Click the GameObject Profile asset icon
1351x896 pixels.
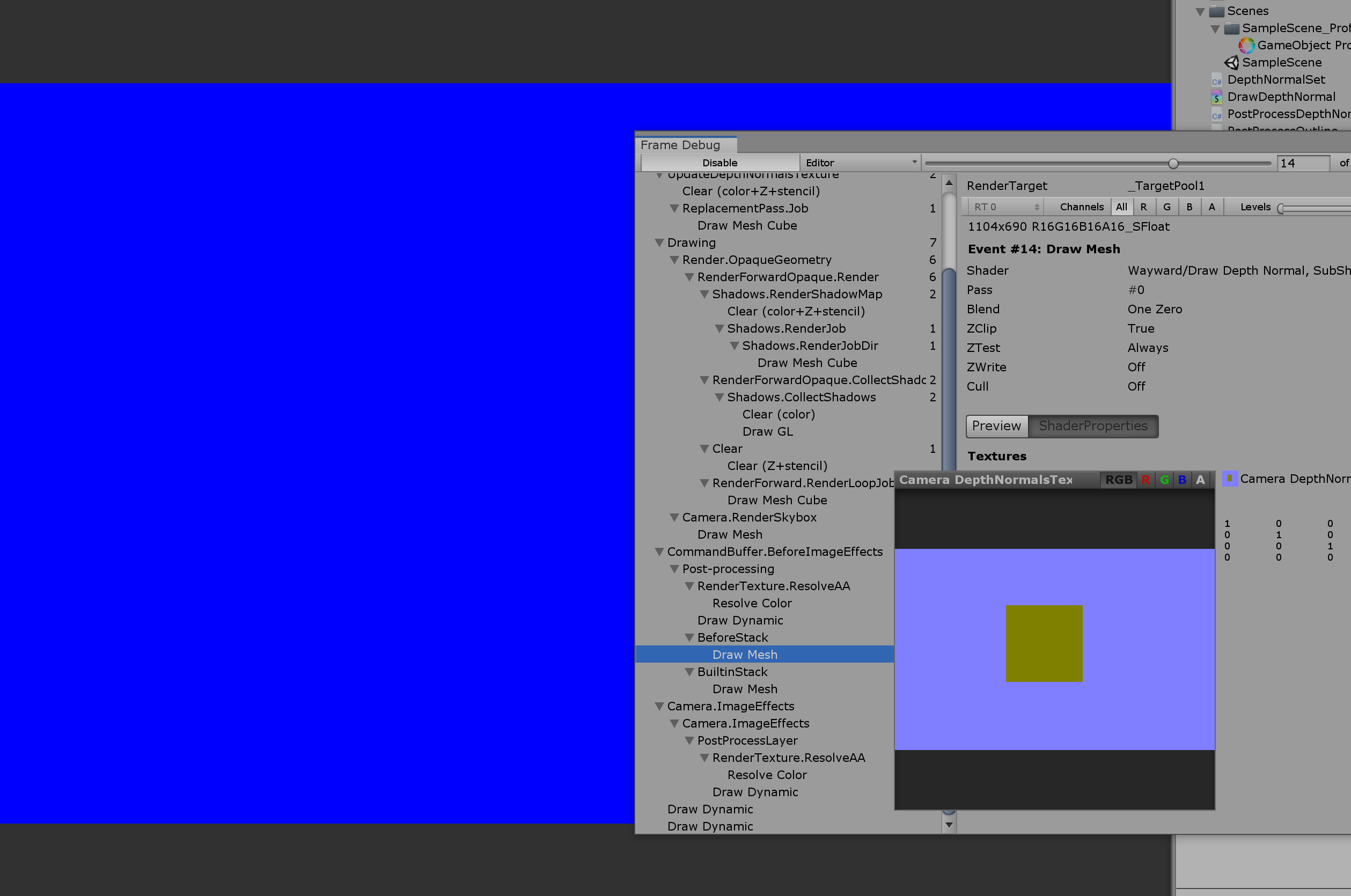point(1246,45)
